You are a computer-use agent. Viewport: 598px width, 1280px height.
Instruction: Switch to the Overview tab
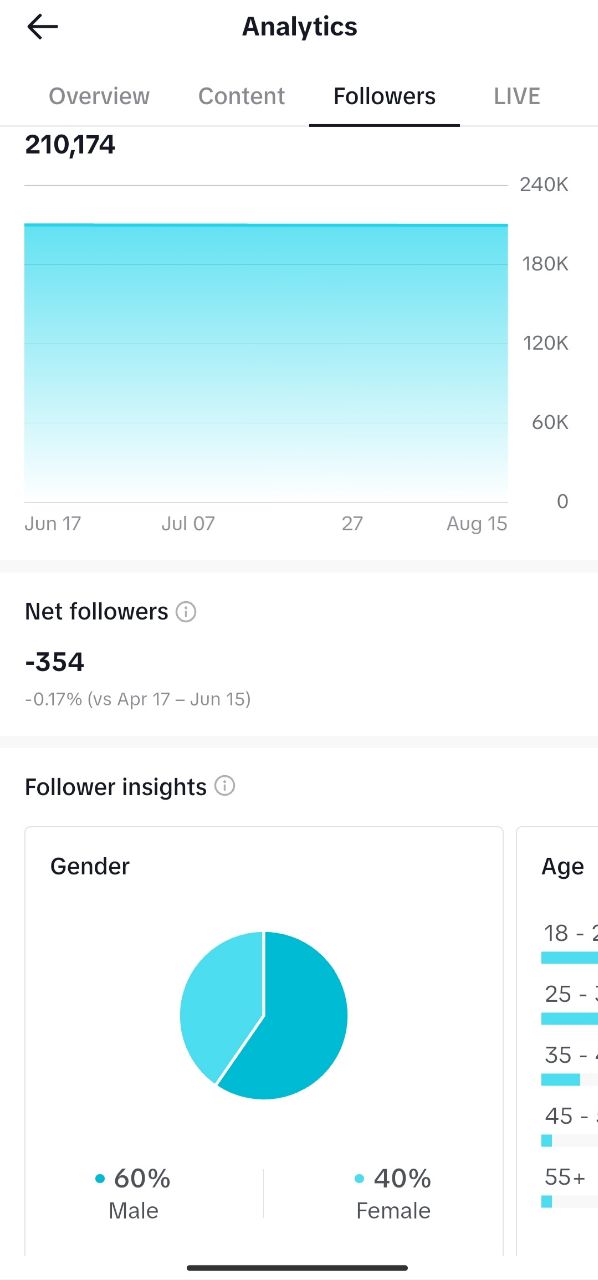[99, 96]
